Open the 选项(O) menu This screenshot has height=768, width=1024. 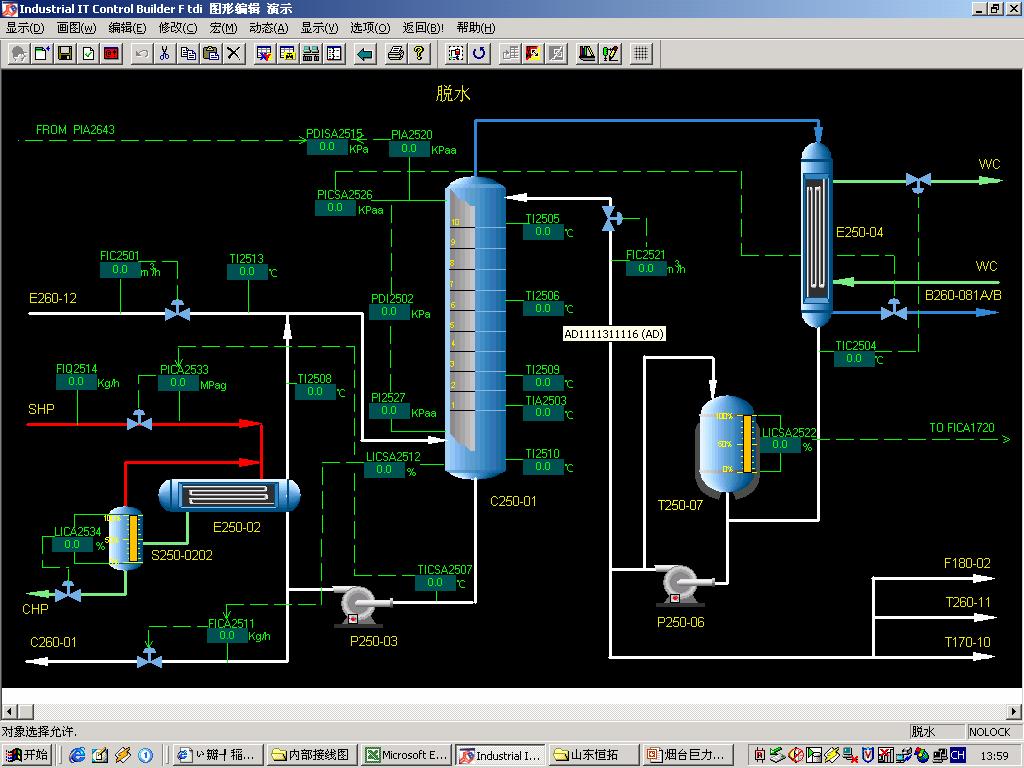tap(370, 28)
